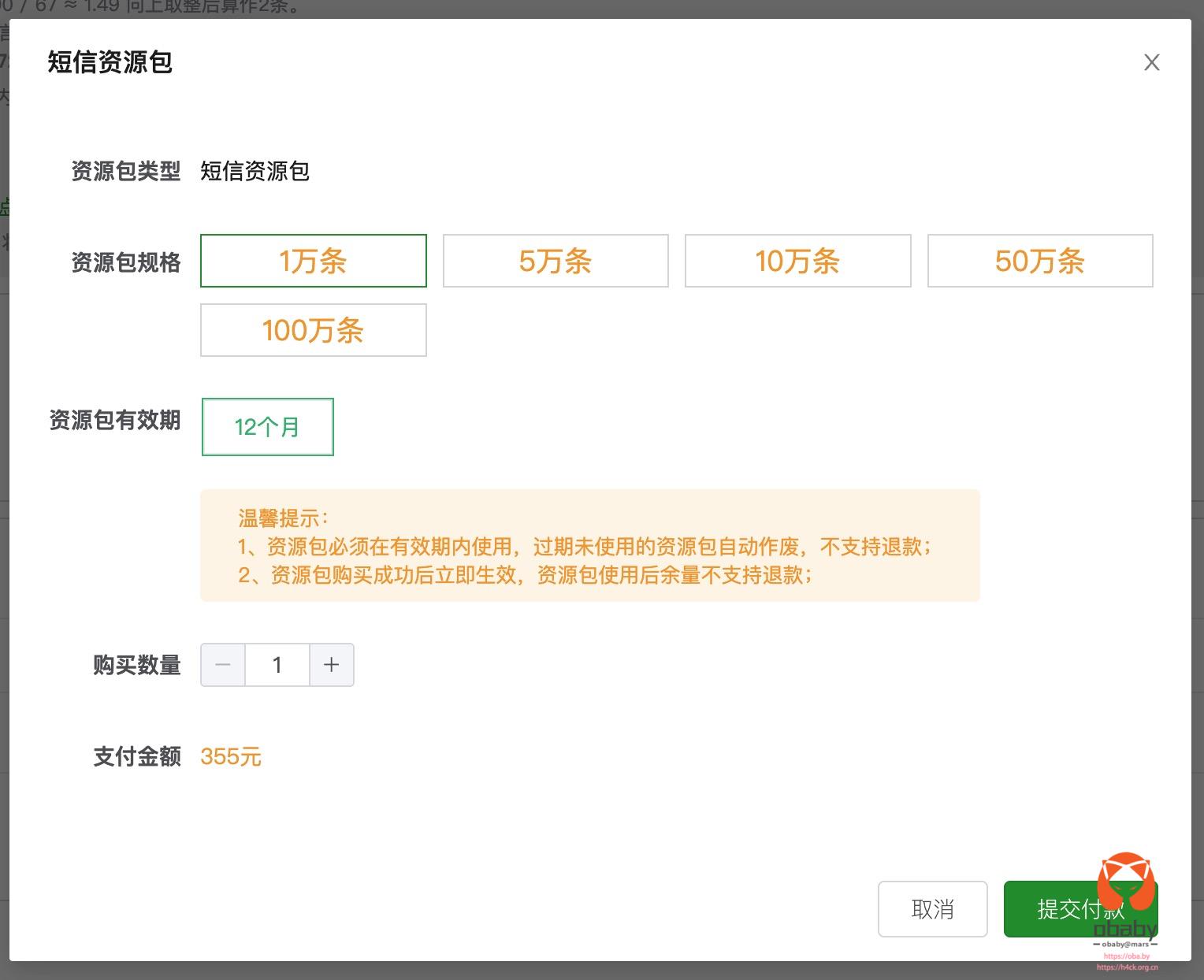Close the 短信资源包 dialog with the X

pos(1151,63)
